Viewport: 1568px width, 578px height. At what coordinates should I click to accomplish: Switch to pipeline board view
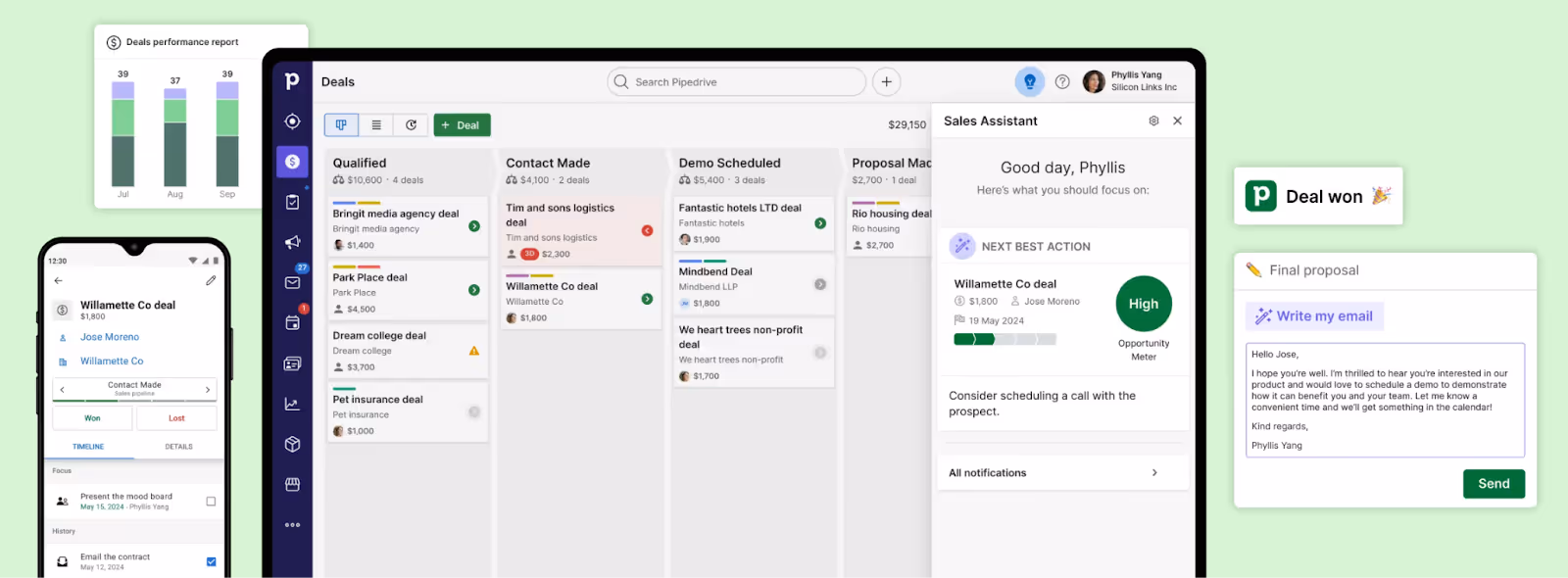[341, 124]
